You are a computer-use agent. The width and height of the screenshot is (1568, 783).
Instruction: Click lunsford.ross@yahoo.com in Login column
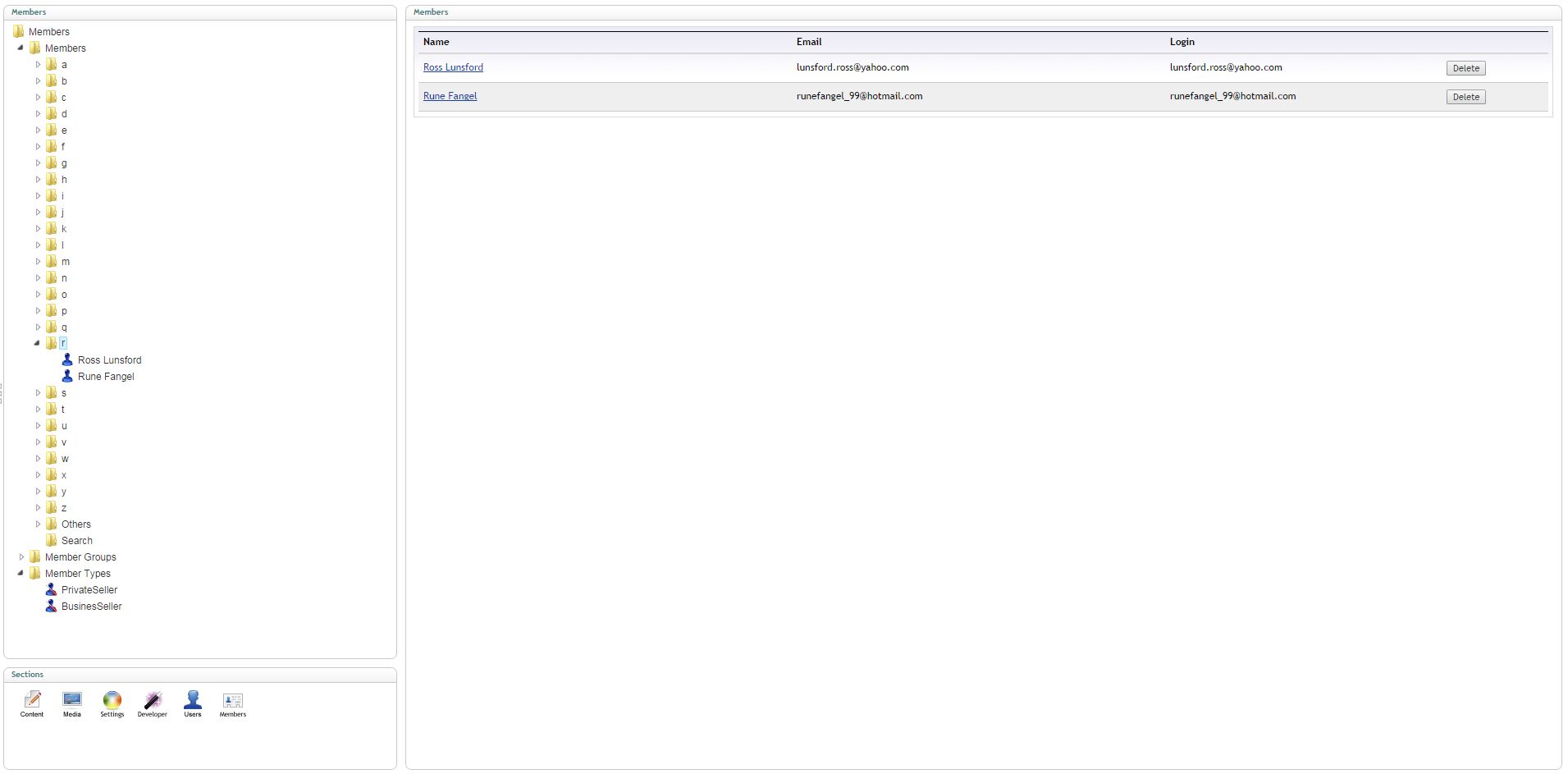[x=1226, y=67]
